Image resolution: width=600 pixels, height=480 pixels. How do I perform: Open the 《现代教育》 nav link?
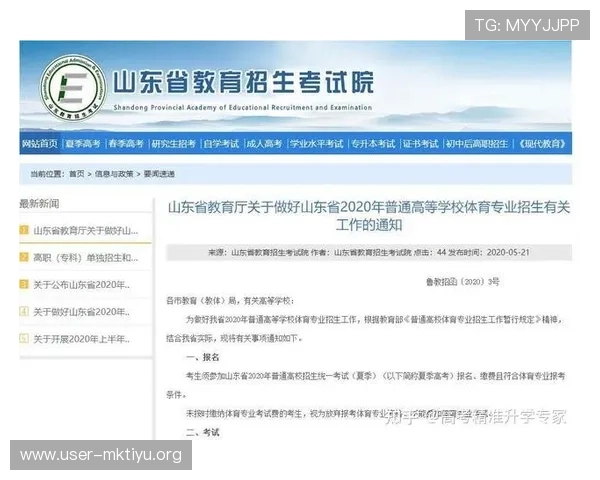(541, 144)
